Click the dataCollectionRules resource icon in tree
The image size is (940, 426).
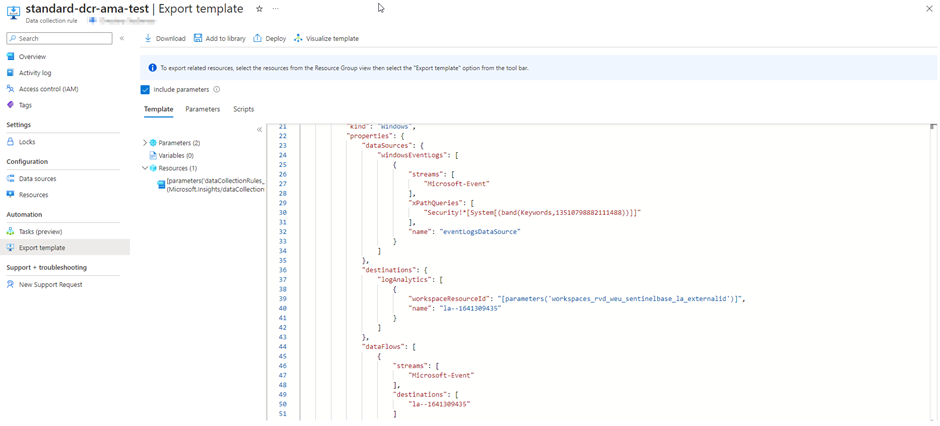[x=161, y=185]
